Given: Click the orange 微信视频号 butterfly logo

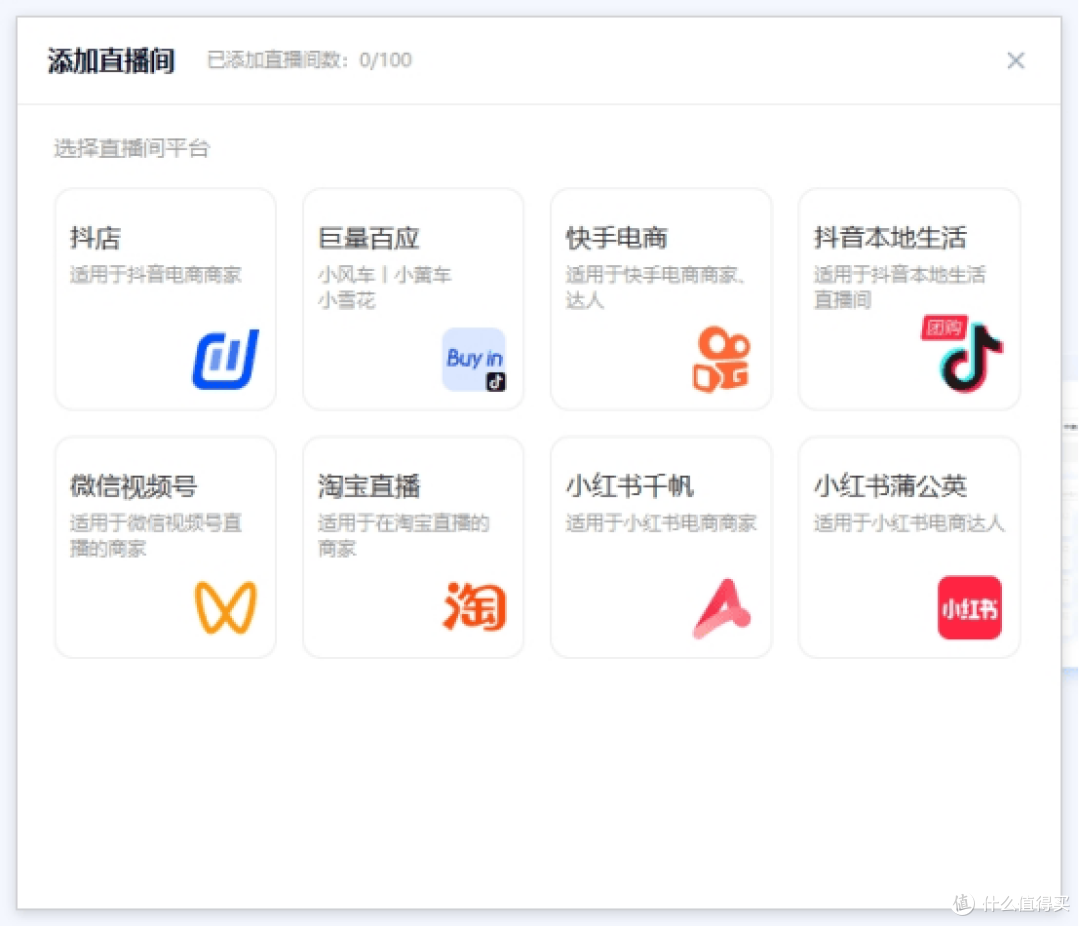Looking at the screenshot, I should click(225, 607).
